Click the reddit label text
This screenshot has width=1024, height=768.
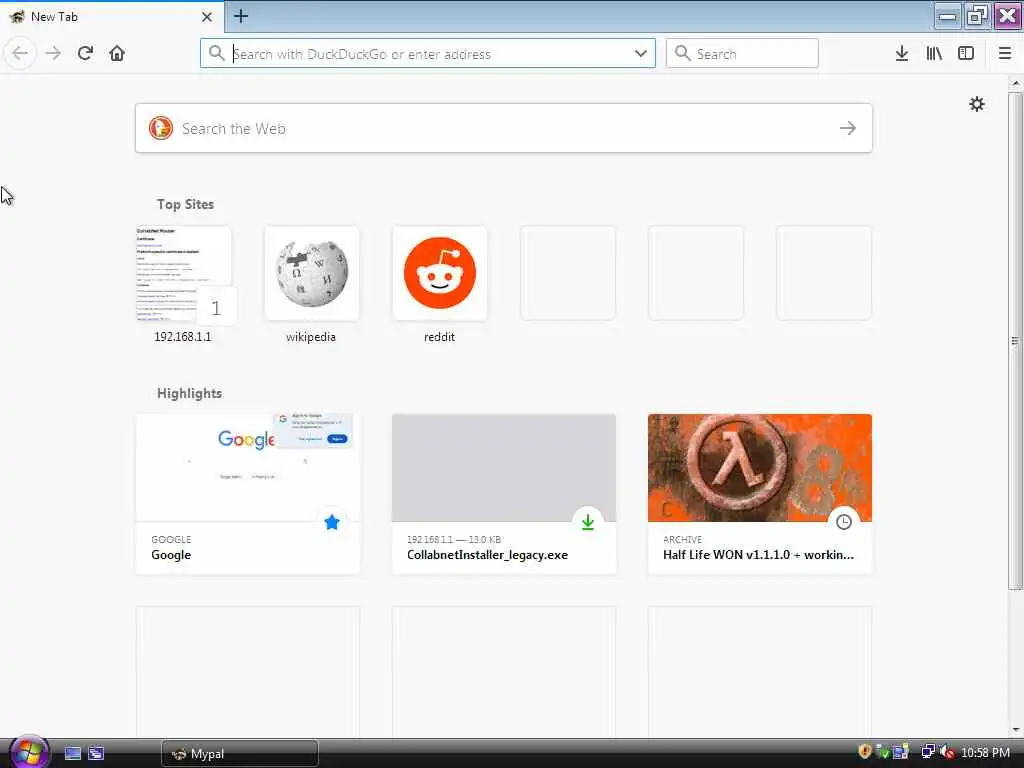tap(439, 336)
